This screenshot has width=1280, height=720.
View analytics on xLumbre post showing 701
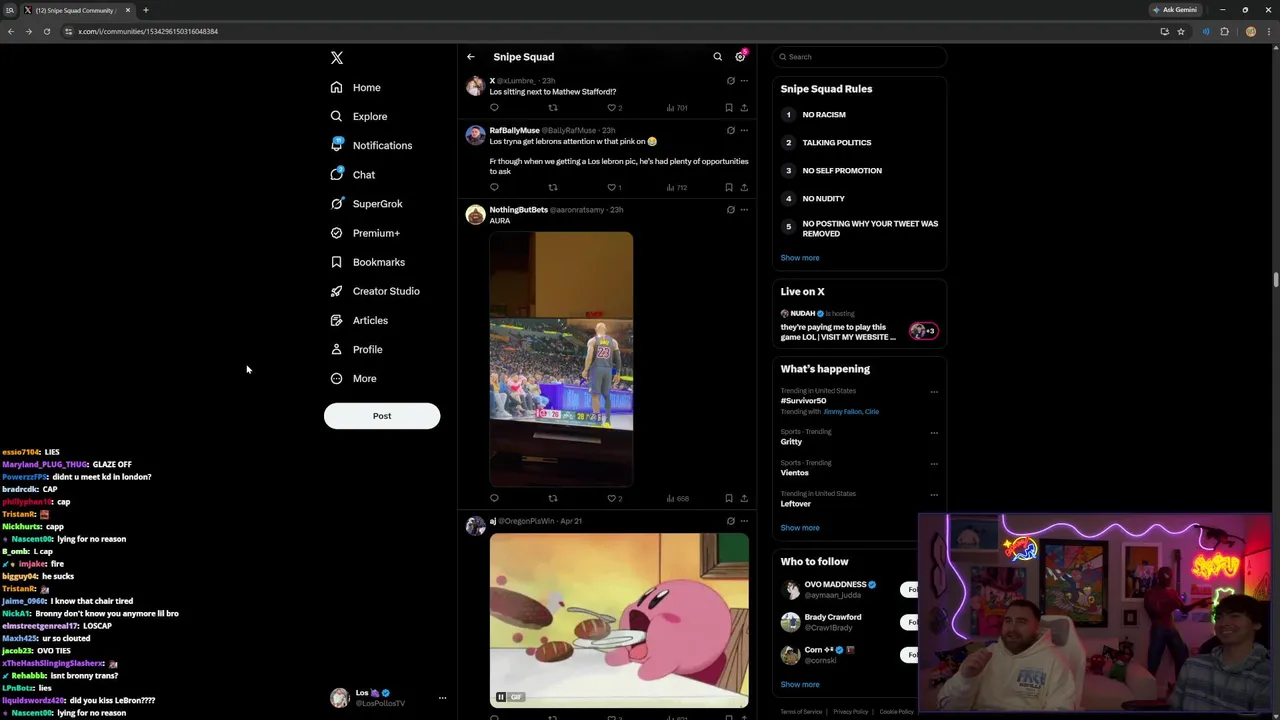pyautogui.click(x=677, y=108)
